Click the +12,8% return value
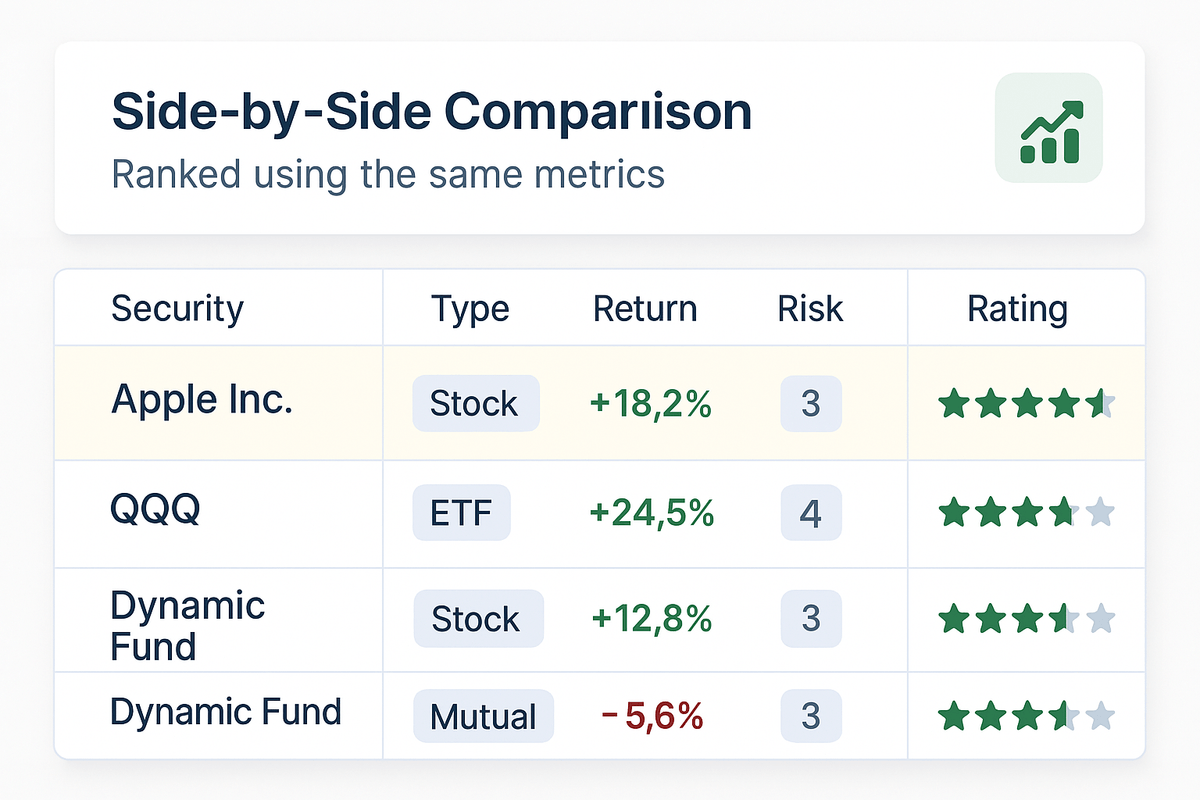The height and width of the screenshot is (800, 1200). click(x=652, y=618)
